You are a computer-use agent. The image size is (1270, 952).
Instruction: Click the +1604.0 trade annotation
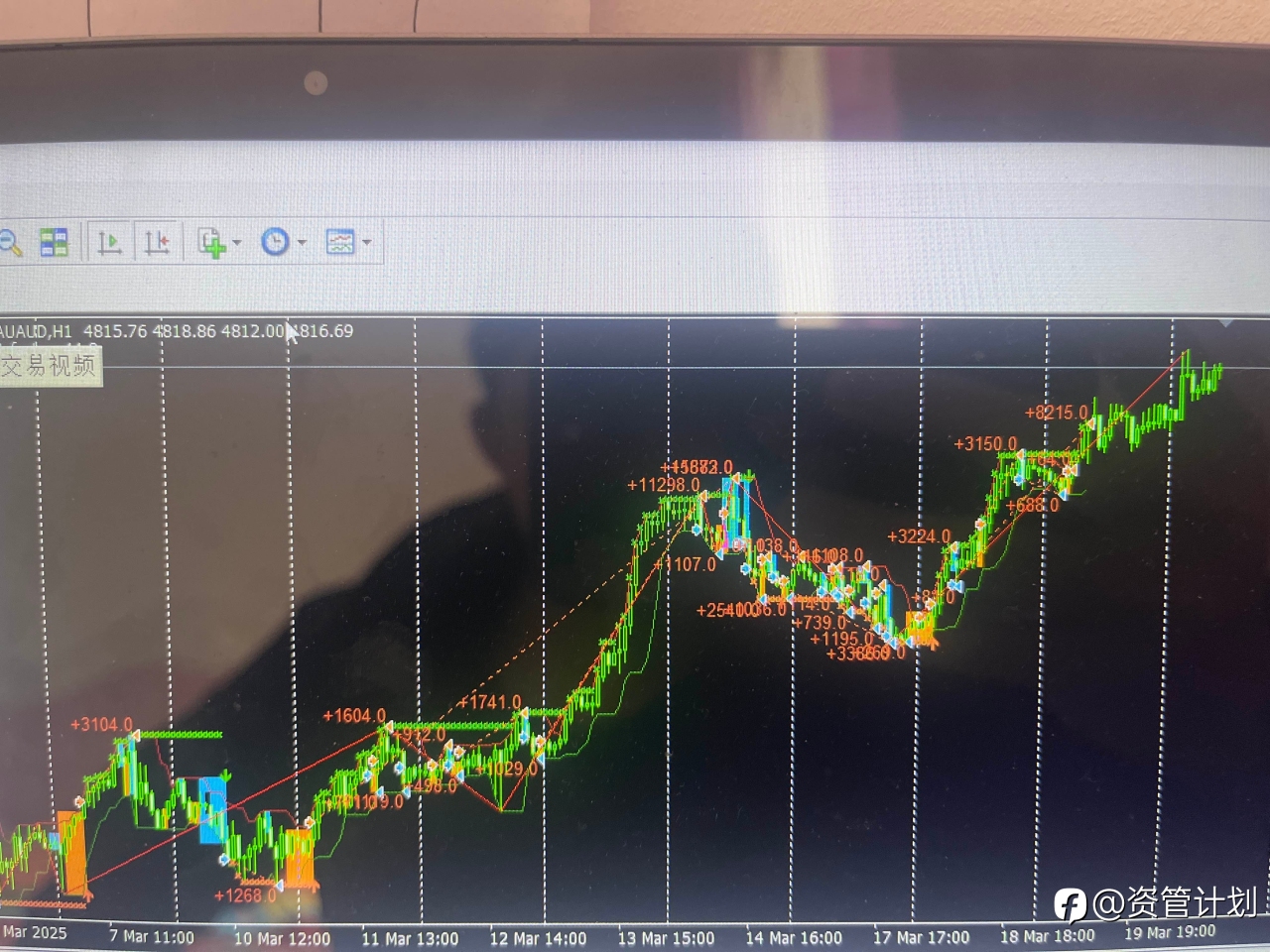354,716
